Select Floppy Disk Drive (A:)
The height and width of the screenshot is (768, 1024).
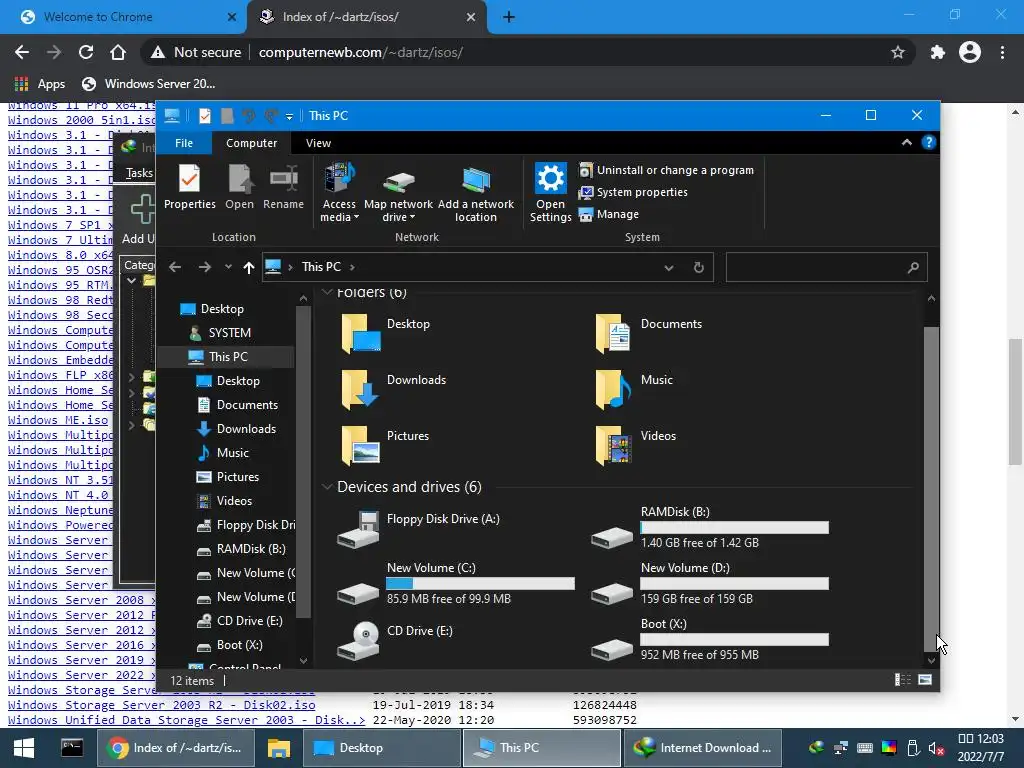(x=418, y=529)
